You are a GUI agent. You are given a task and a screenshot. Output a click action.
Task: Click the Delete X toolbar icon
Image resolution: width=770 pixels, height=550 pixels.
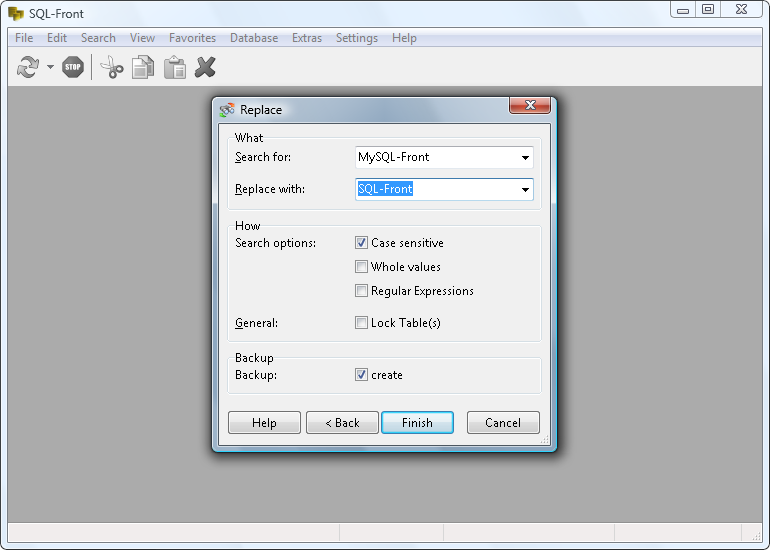coord(205,67)
